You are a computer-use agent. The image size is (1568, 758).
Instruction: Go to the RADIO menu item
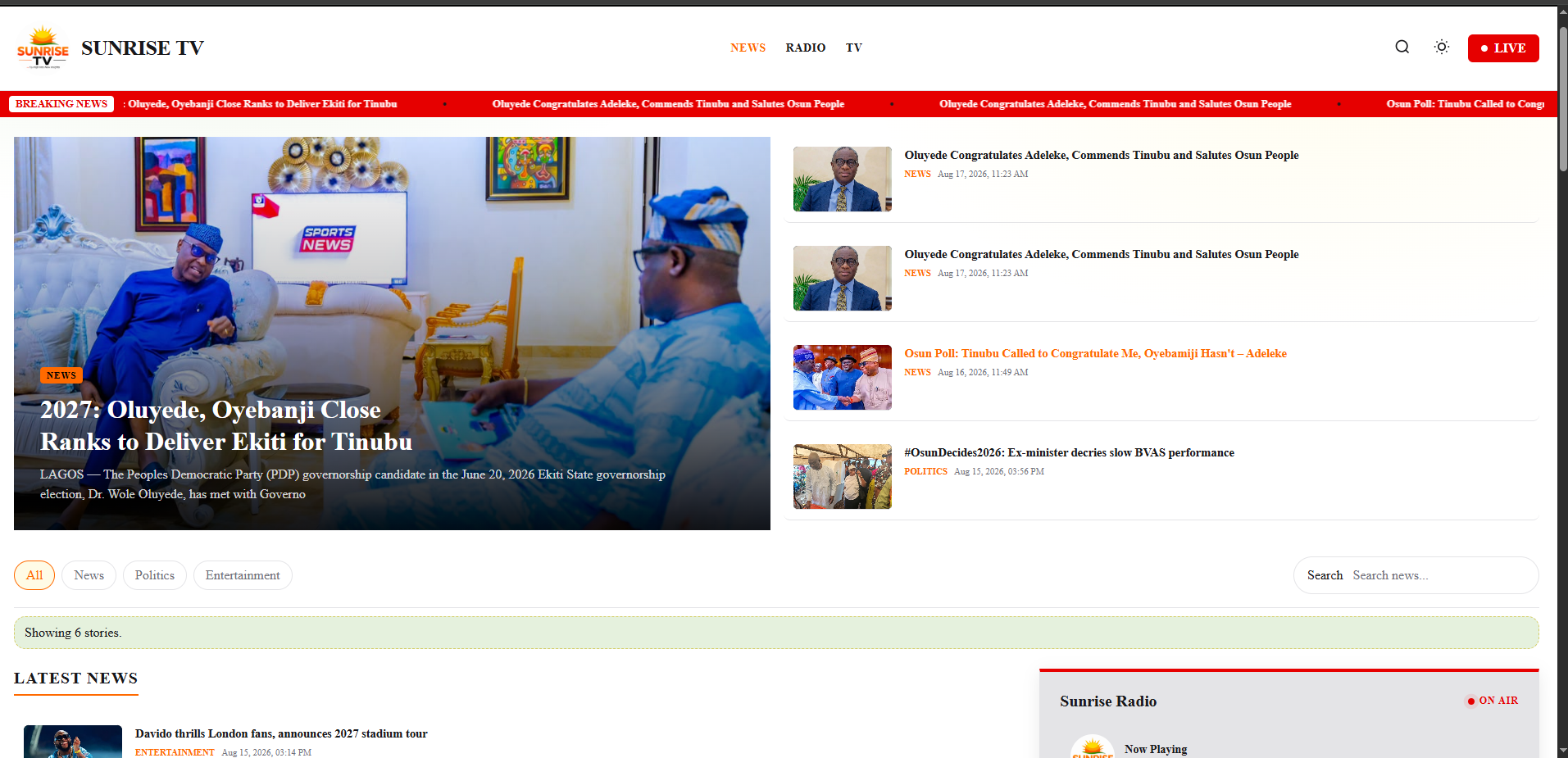pyautogui.click(x=805, y=48)
